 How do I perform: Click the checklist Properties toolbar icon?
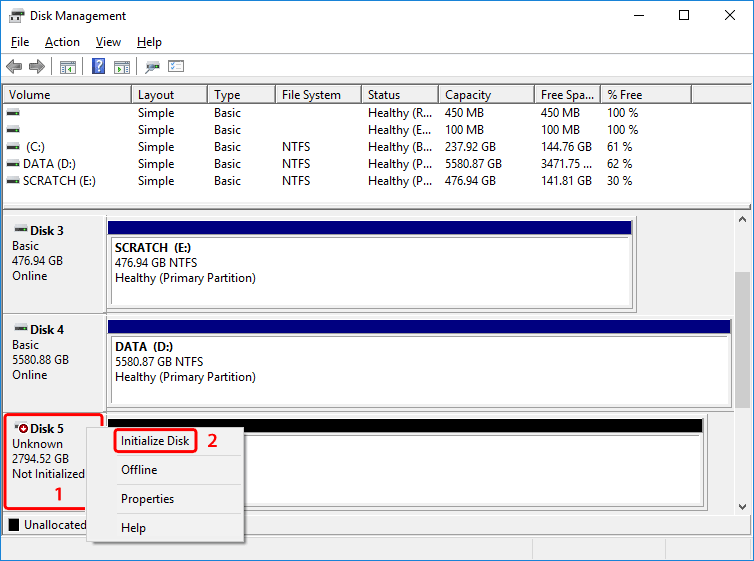point(177,67)
